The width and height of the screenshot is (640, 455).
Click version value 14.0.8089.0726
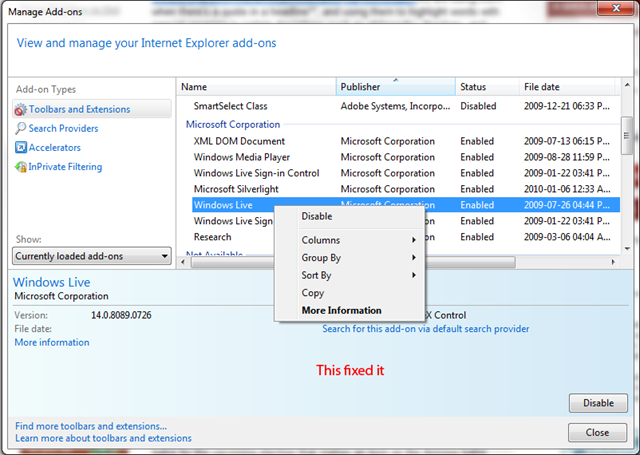(x=121, y=315)
